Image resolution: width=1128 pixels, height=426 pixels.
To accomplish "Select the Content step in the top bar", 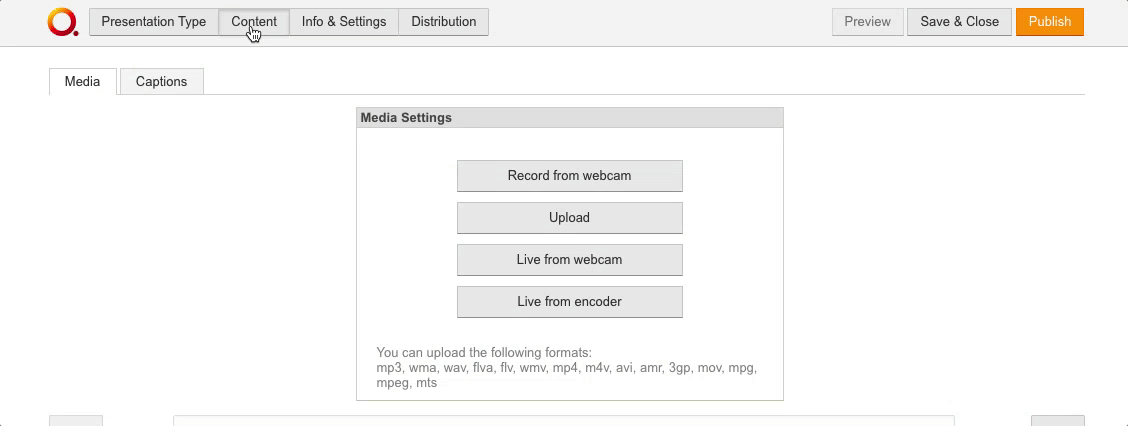I will click(x=254, y=22).
